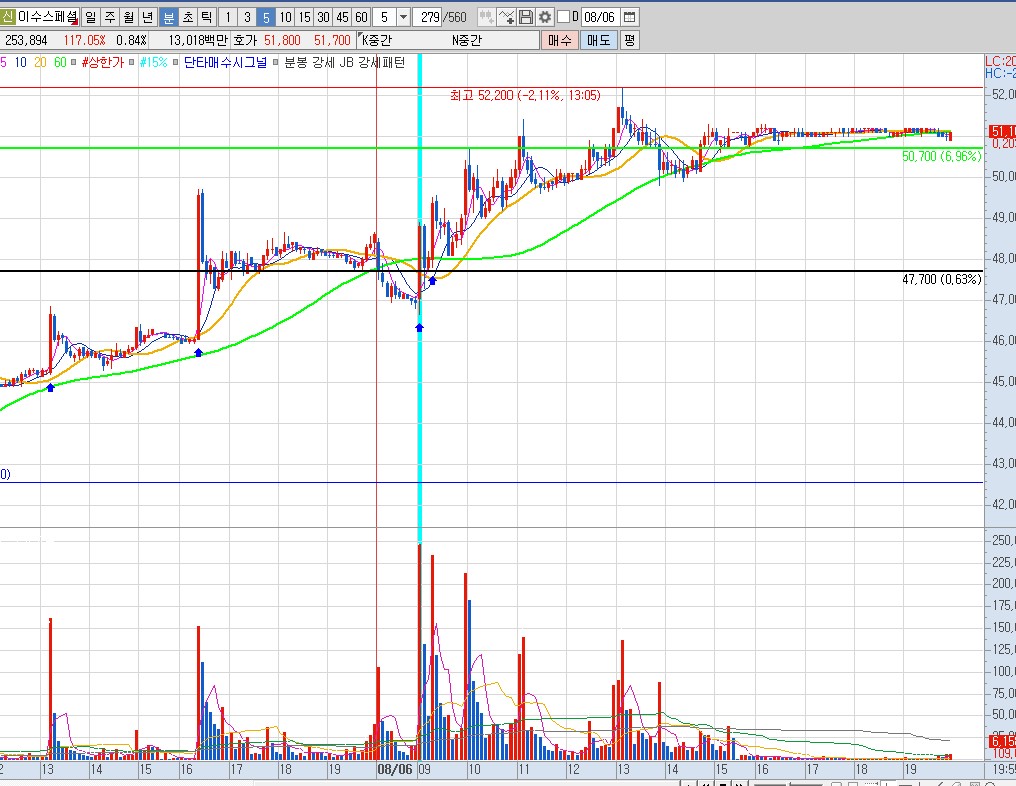Image resolution: width=1016 pixels, height=786 pixels.
Task: Open the calendar date picker icon
Action: (629, 17)
